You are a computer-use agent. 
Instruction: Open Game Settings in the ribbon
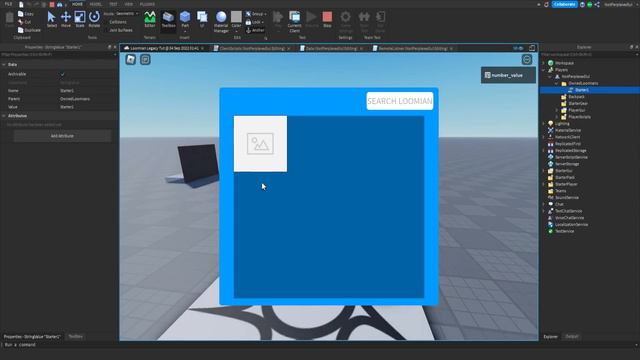tap(345, 21)
